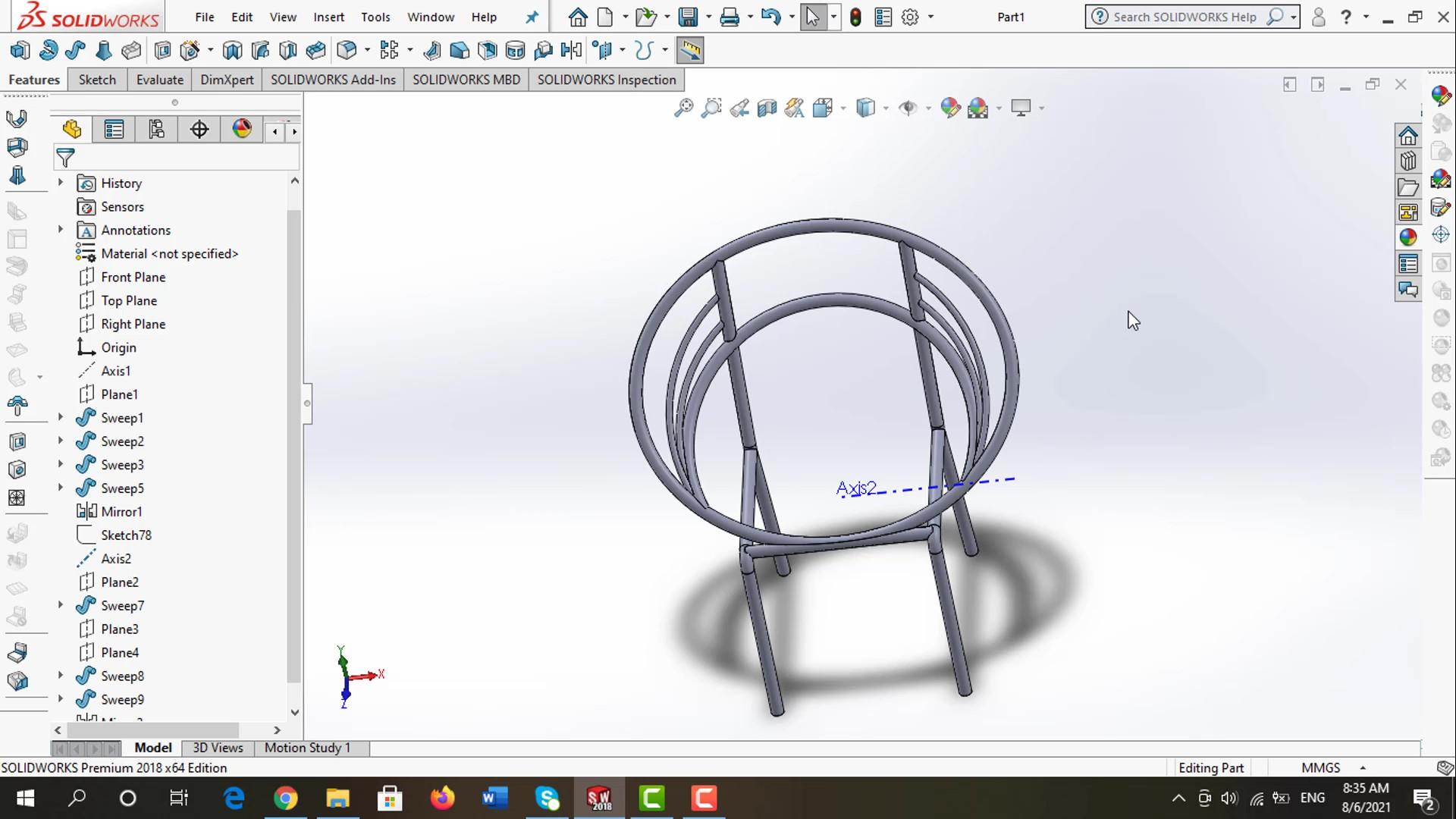Open the DisplayManager tab icon
This screenshot has width=1456, height=819.
tap(242, 130)
